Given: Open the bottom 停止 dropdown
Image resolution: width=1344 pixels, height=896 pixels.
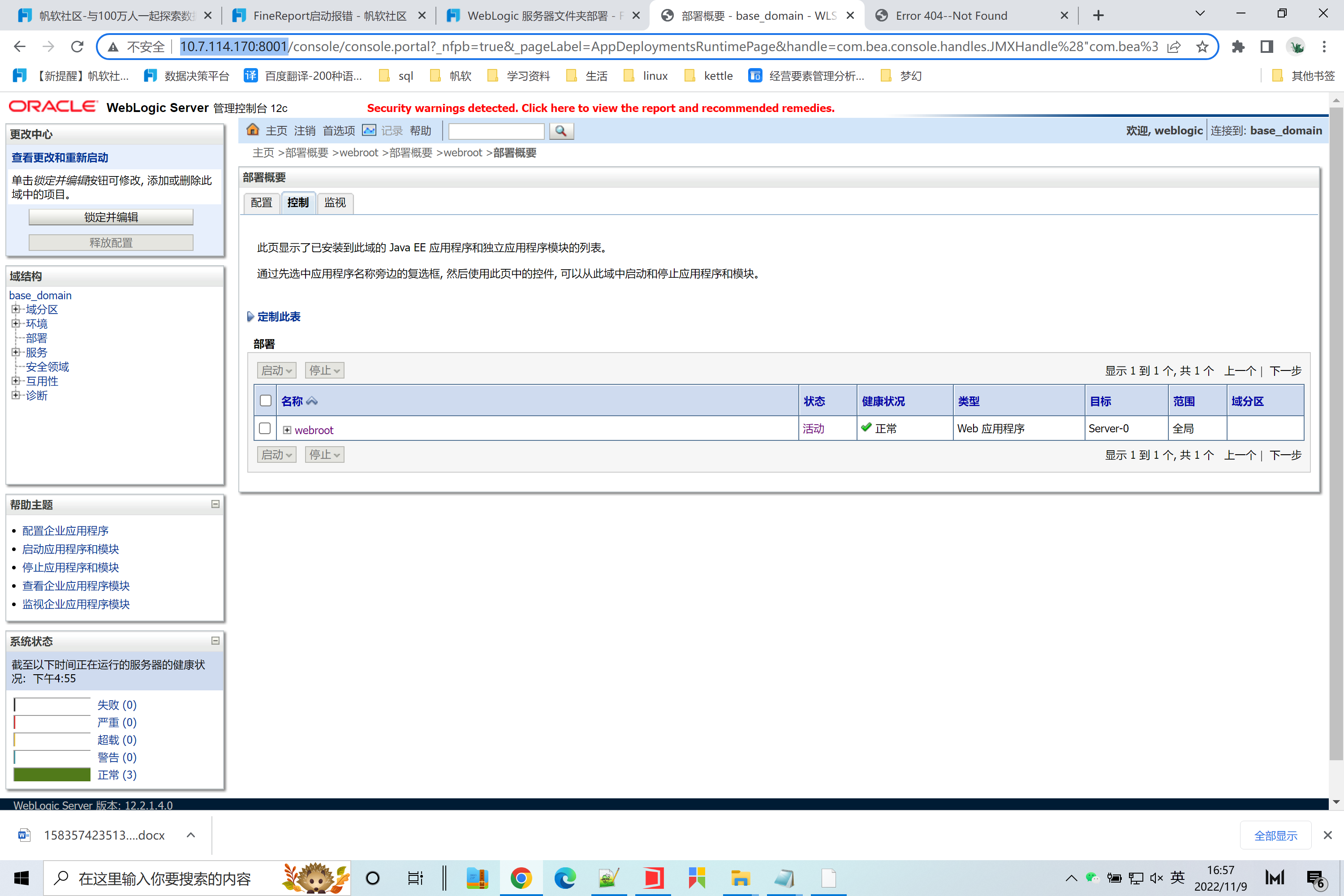Looking at the screenshot, I should click(x=324, y=455).
